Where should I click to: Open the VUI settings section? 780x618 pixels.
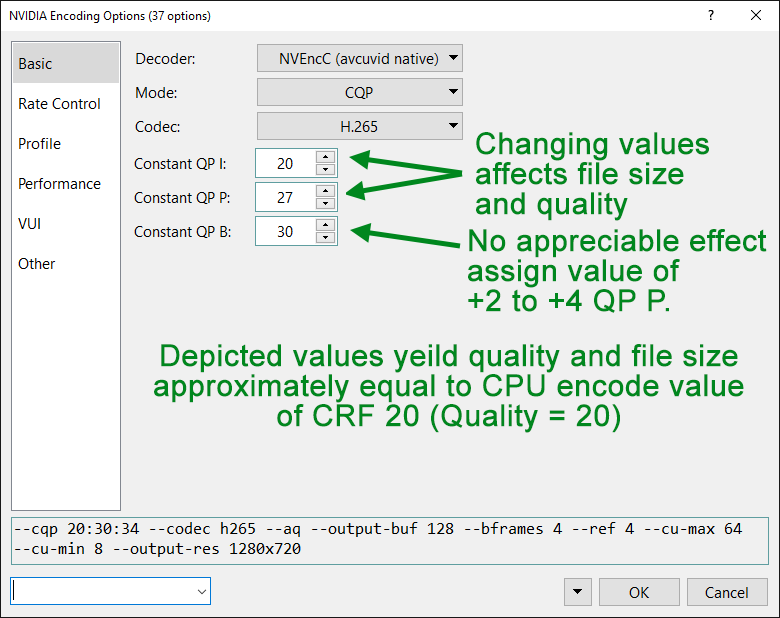coord(66,223)
